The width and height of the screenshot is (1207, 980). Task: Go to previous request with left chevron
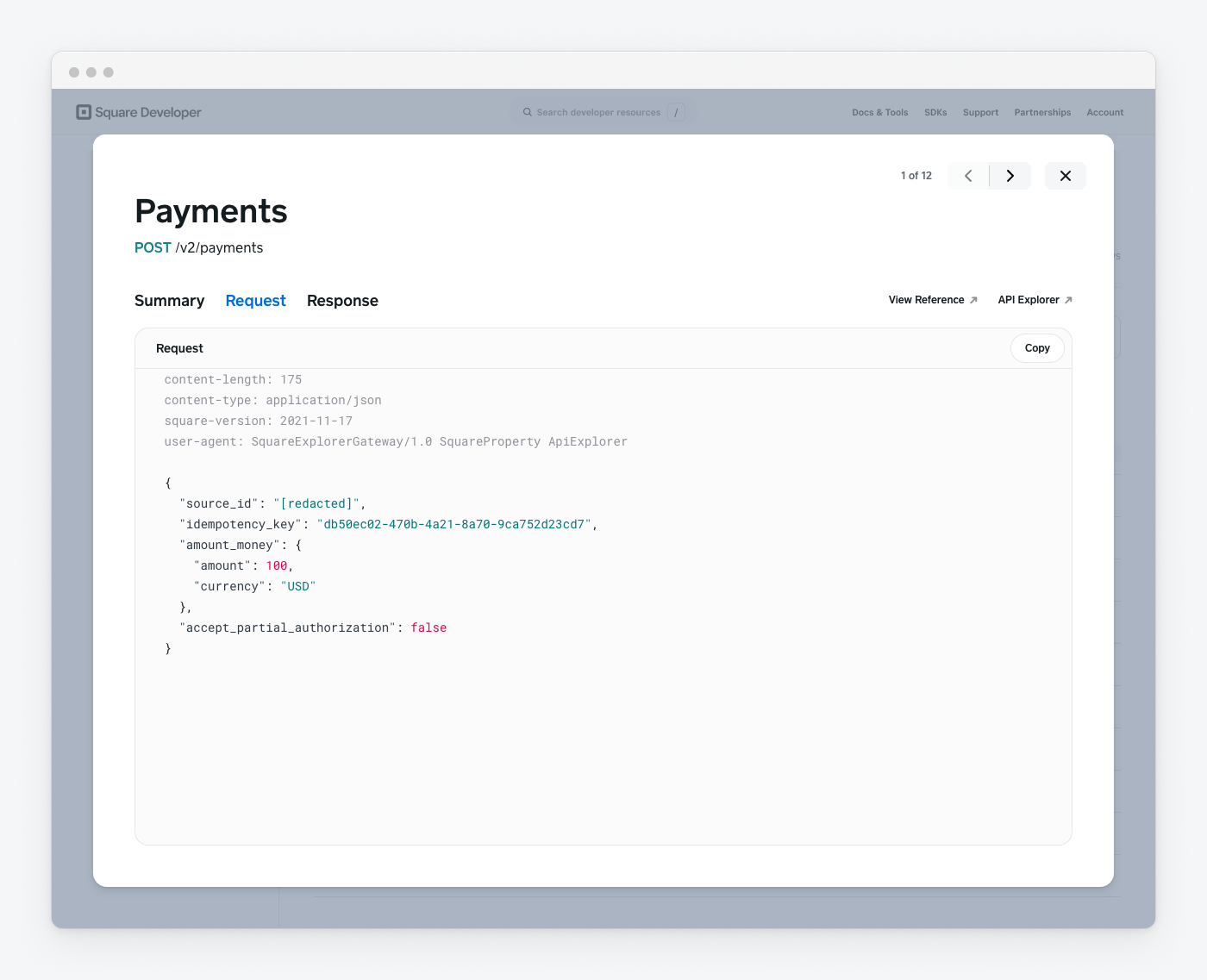coord(968,176)
